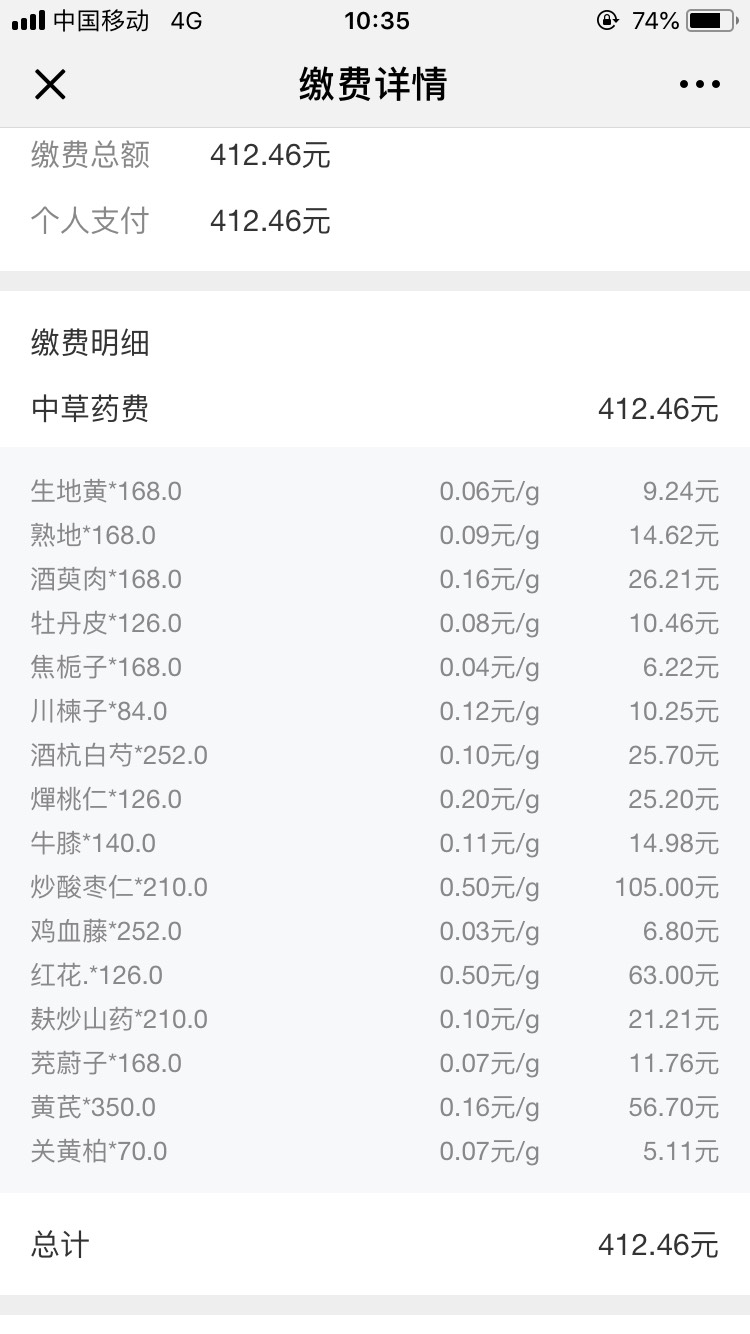The image size is (750, 1334).
Task: Select the 缴费详情 page title
Action: click(x=373, y=85)
